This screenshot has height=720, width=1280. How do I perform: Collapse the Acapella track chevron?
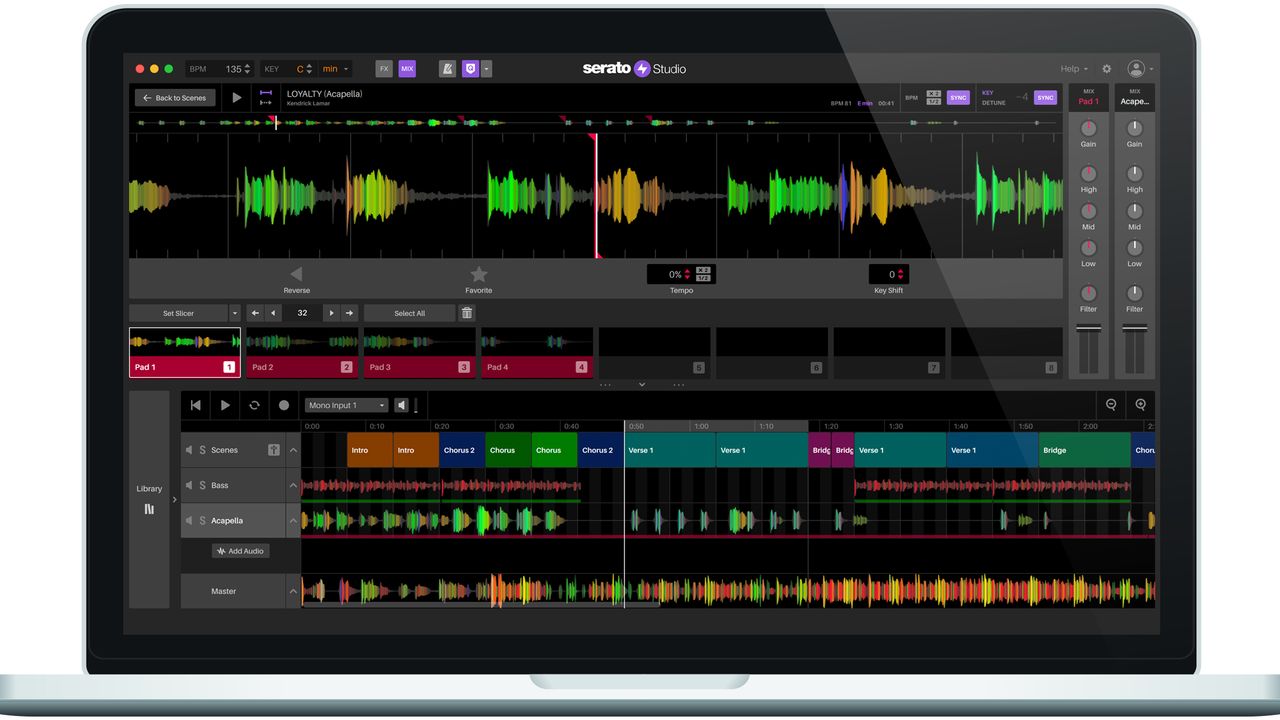(x=293, y=520)
